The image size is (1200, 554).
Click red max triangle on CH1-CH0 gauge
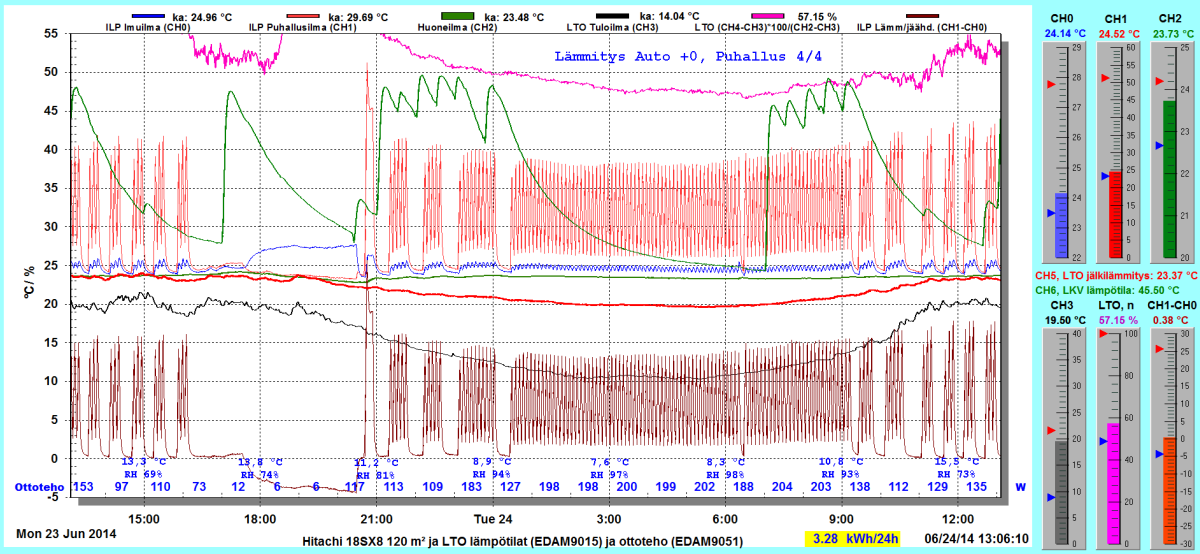coord(1158,349)
